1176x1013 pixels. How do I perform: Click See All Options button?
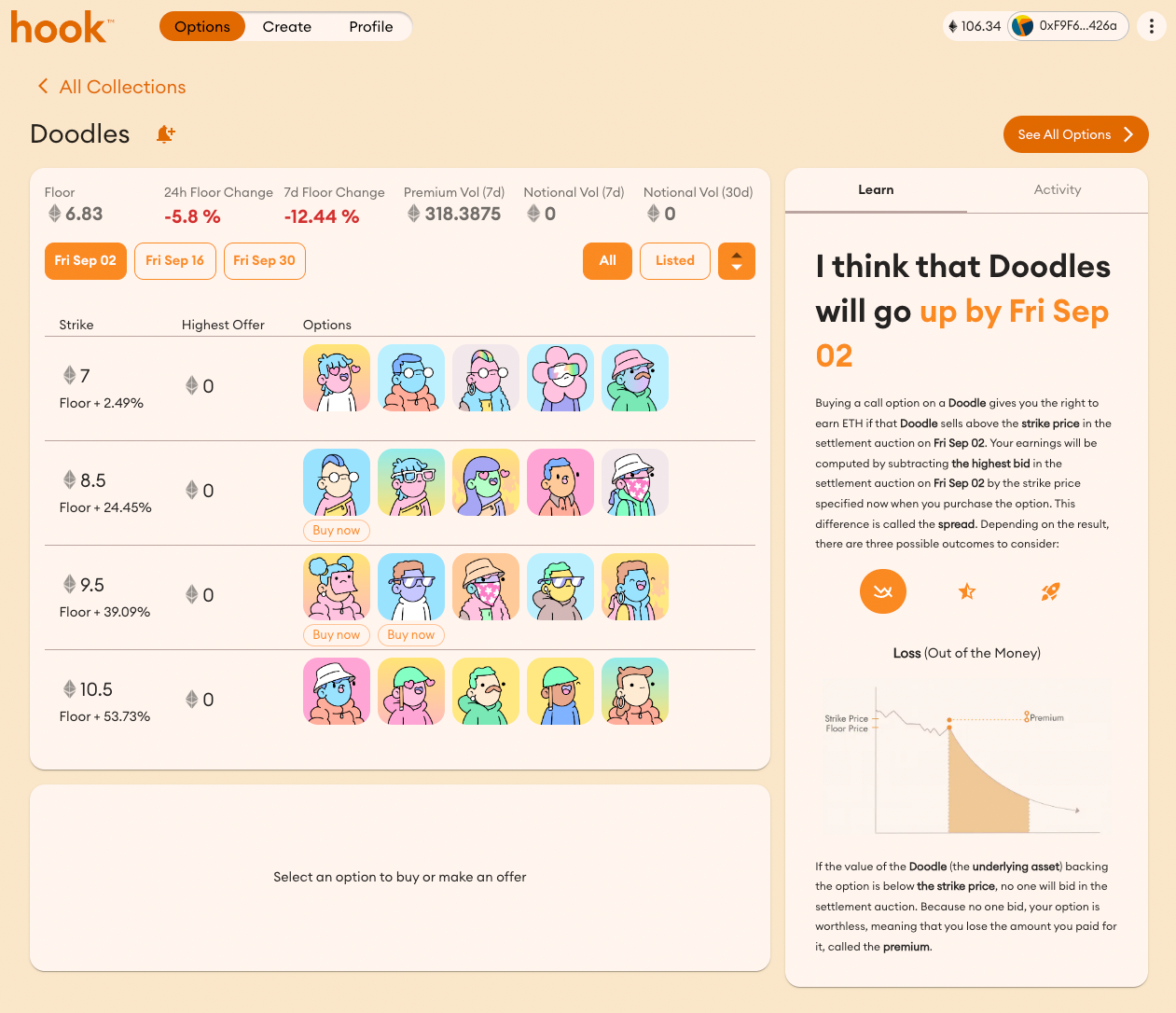[x=1075, y=134]
